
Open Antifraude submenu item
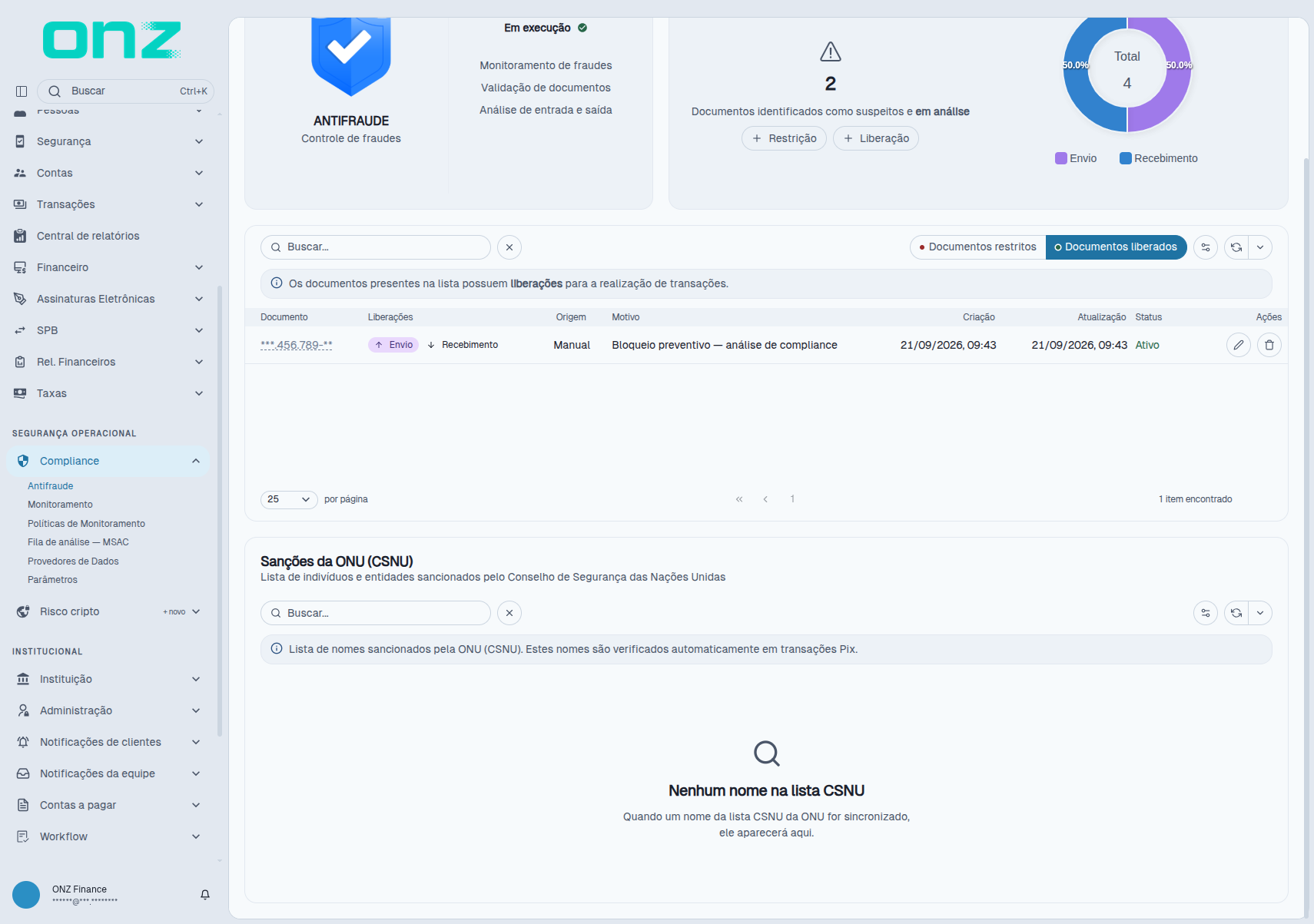51,486
